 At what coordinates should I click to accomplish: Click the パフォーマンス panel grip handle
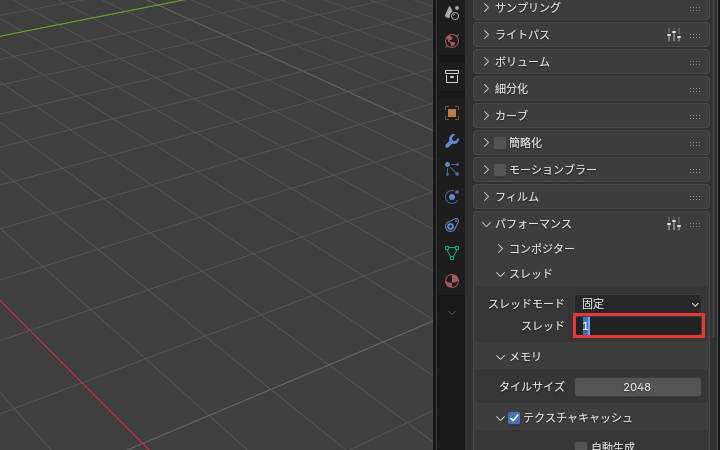(x=695, y=225)
